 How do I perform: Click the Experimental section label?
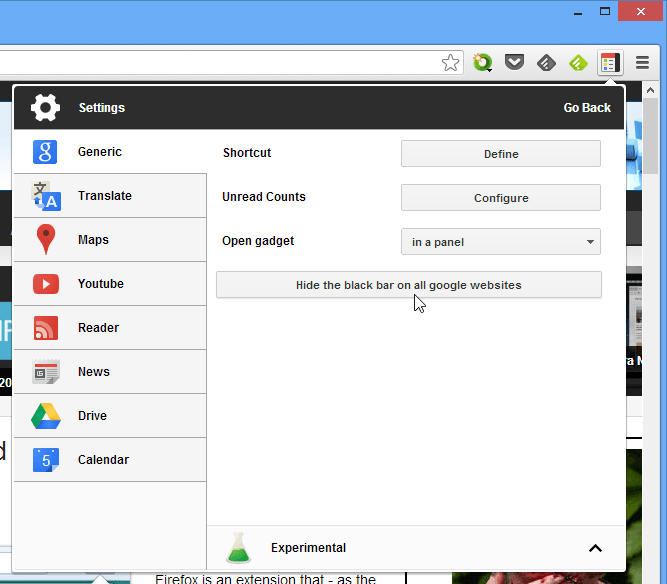click(x=308, y=548)
